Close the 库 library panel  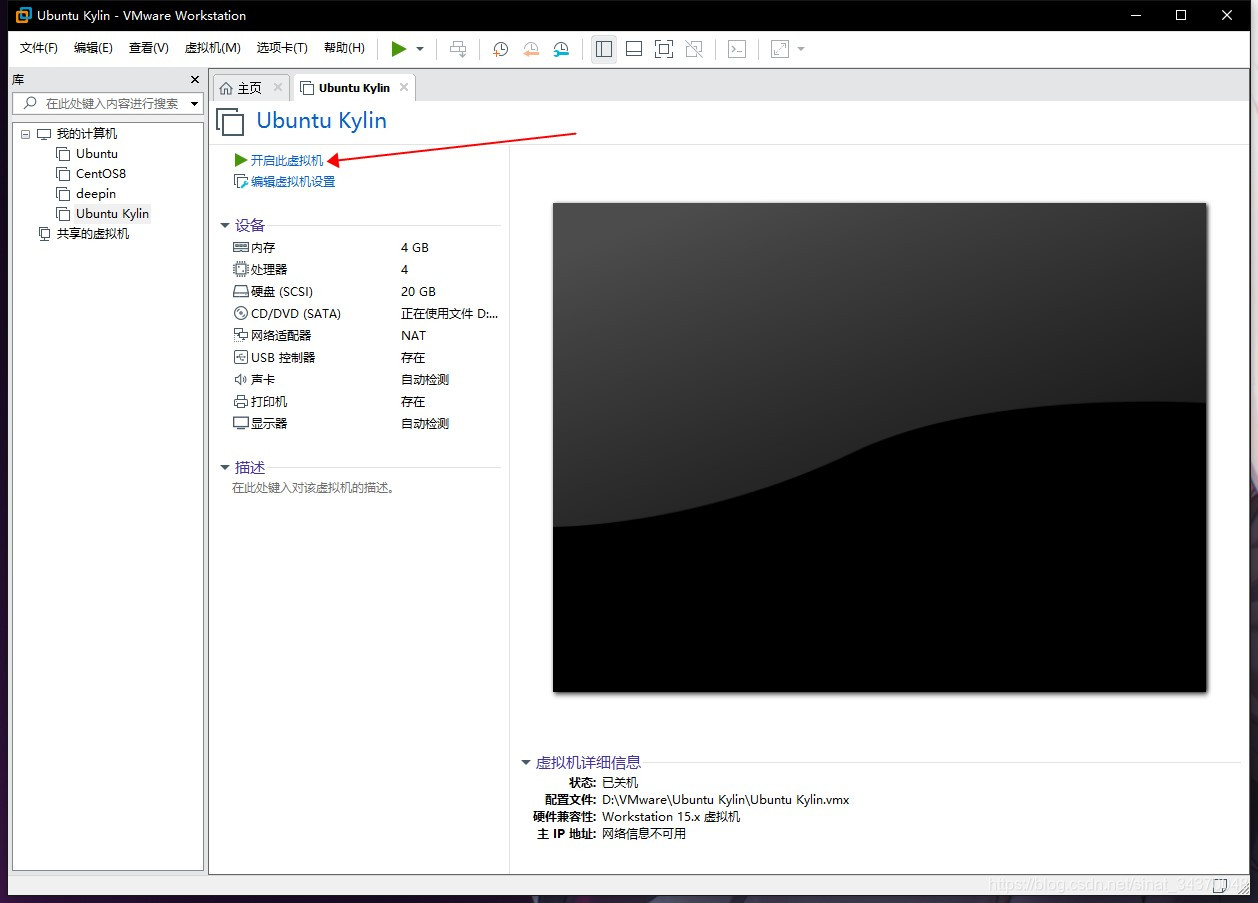coord(195,79)
